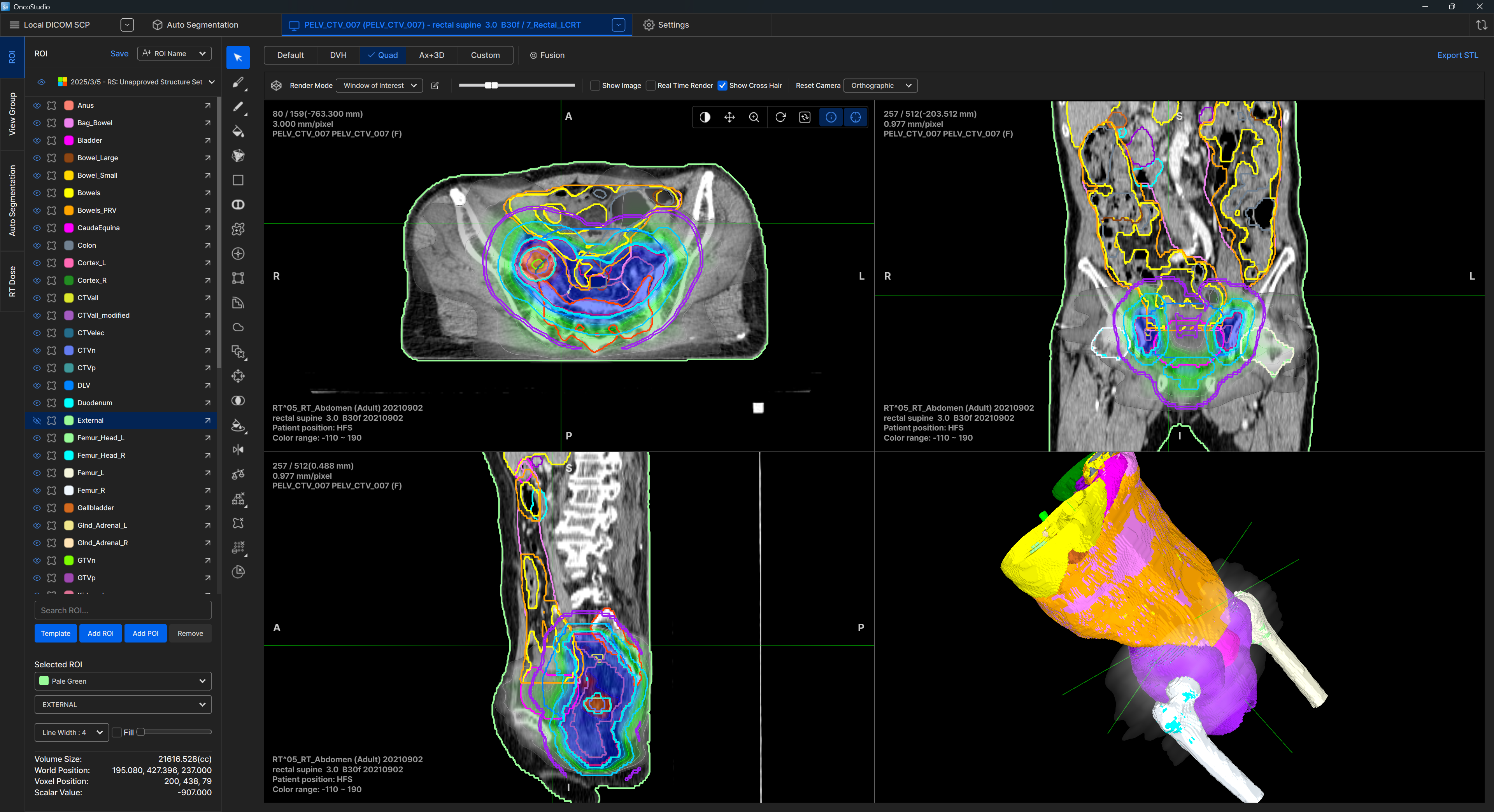The image size is (1494, 812).
Task: Click the Add ROI button
Action: point(100,633)
